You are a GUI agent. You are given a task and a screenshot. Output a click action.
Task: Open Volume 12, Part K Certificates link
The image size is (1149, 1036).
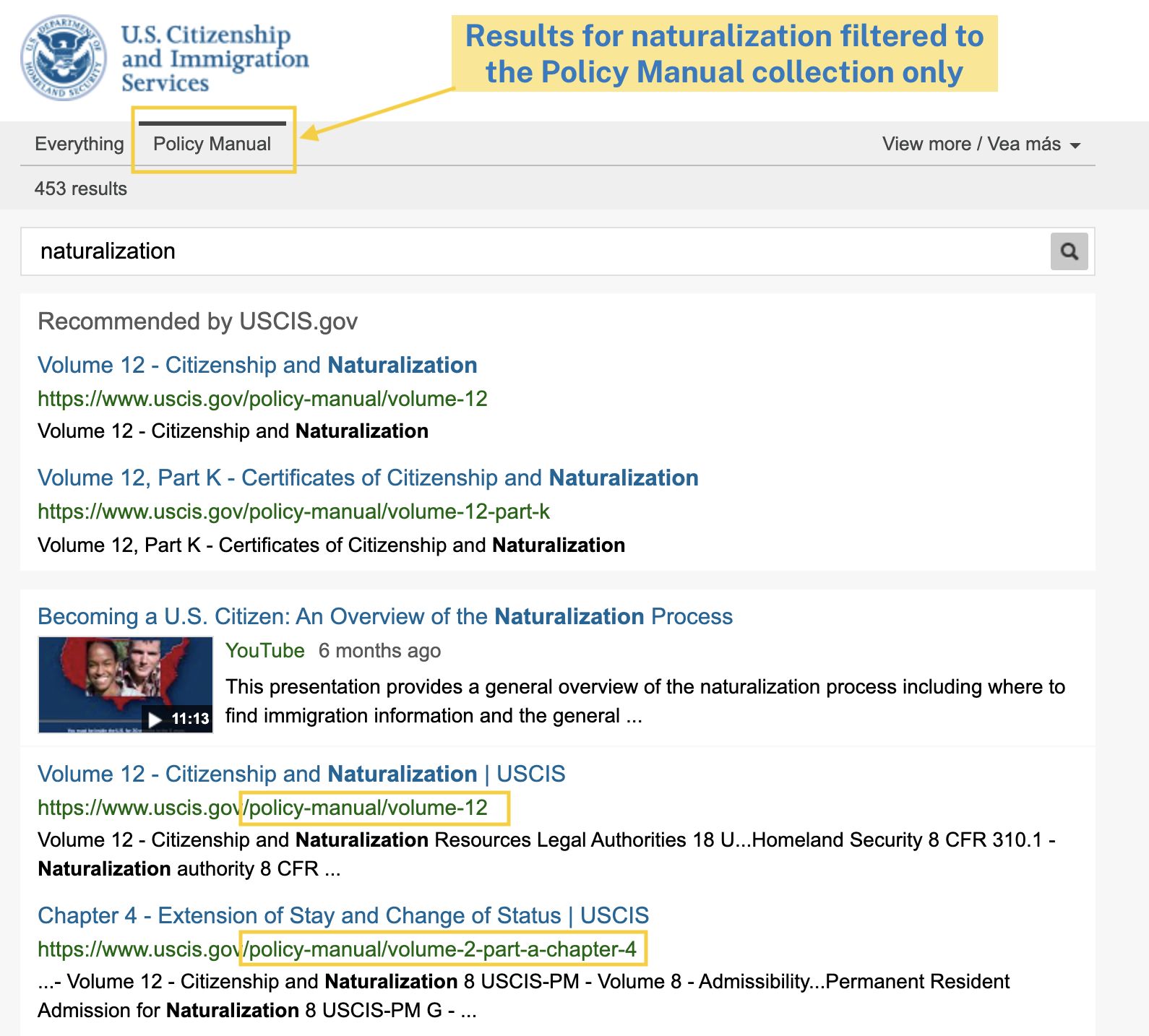click(368, 478)
